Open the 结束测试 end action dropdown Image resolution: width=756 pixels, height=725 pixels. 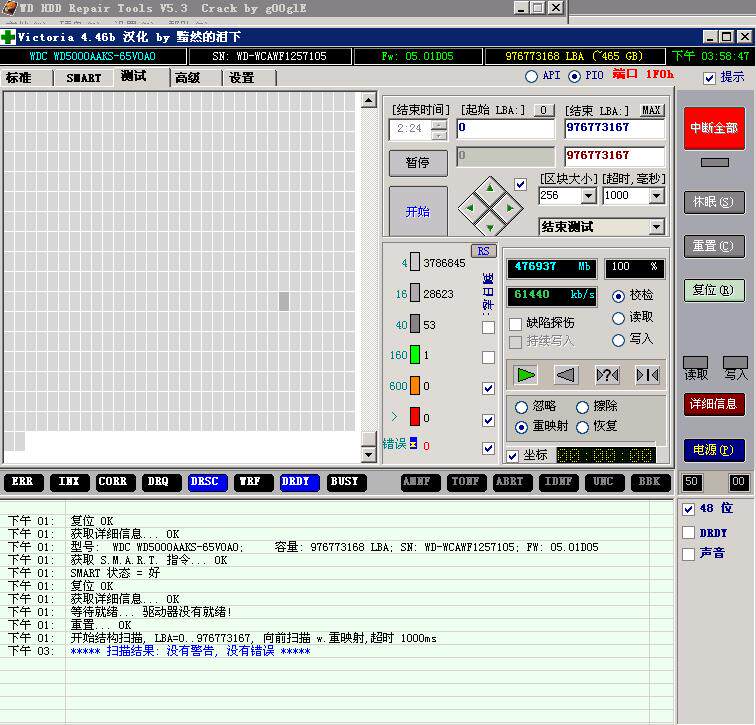click(x=656, y=227)
